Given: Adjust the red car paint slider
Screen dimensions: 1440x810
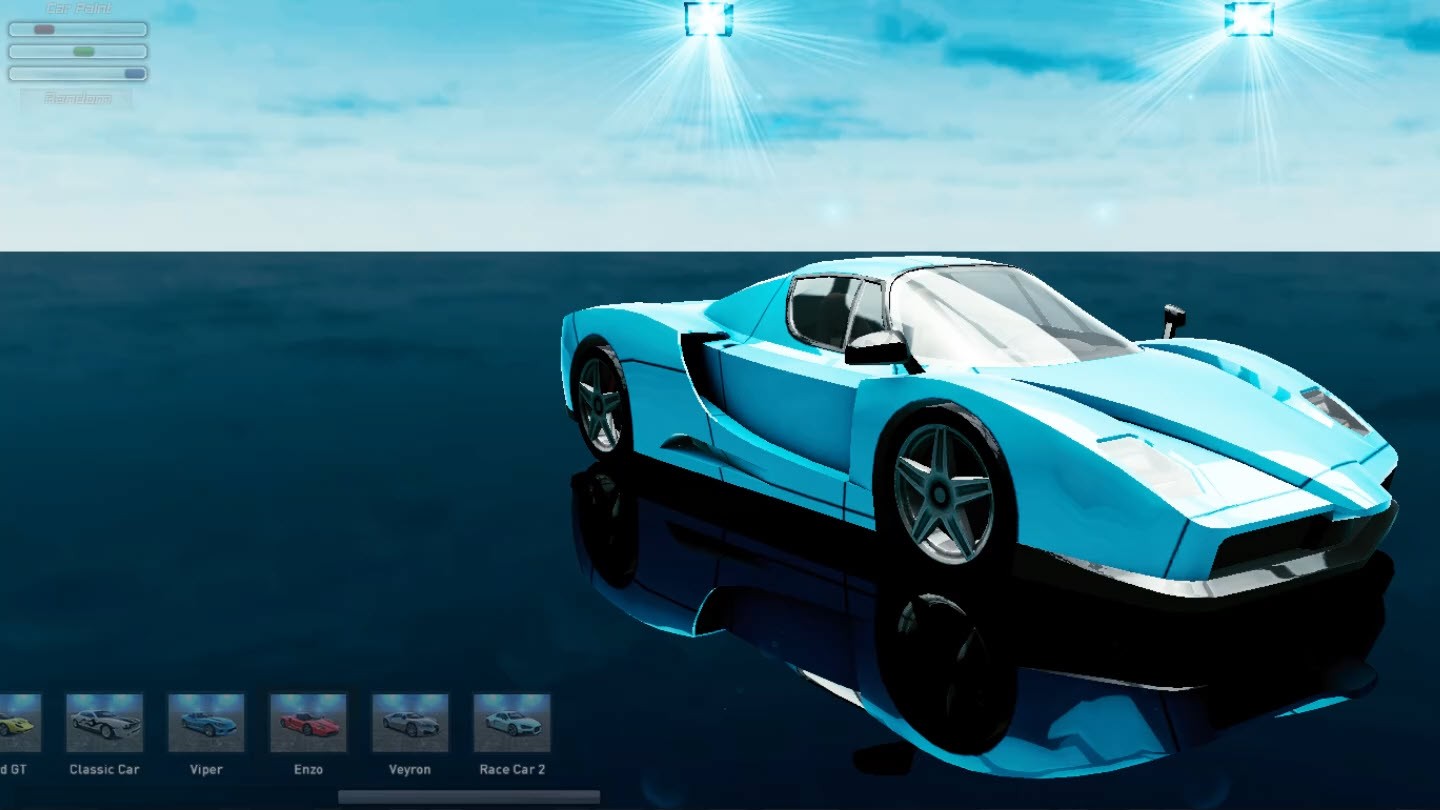Looking at the screenshot, I should coord(78,30).
